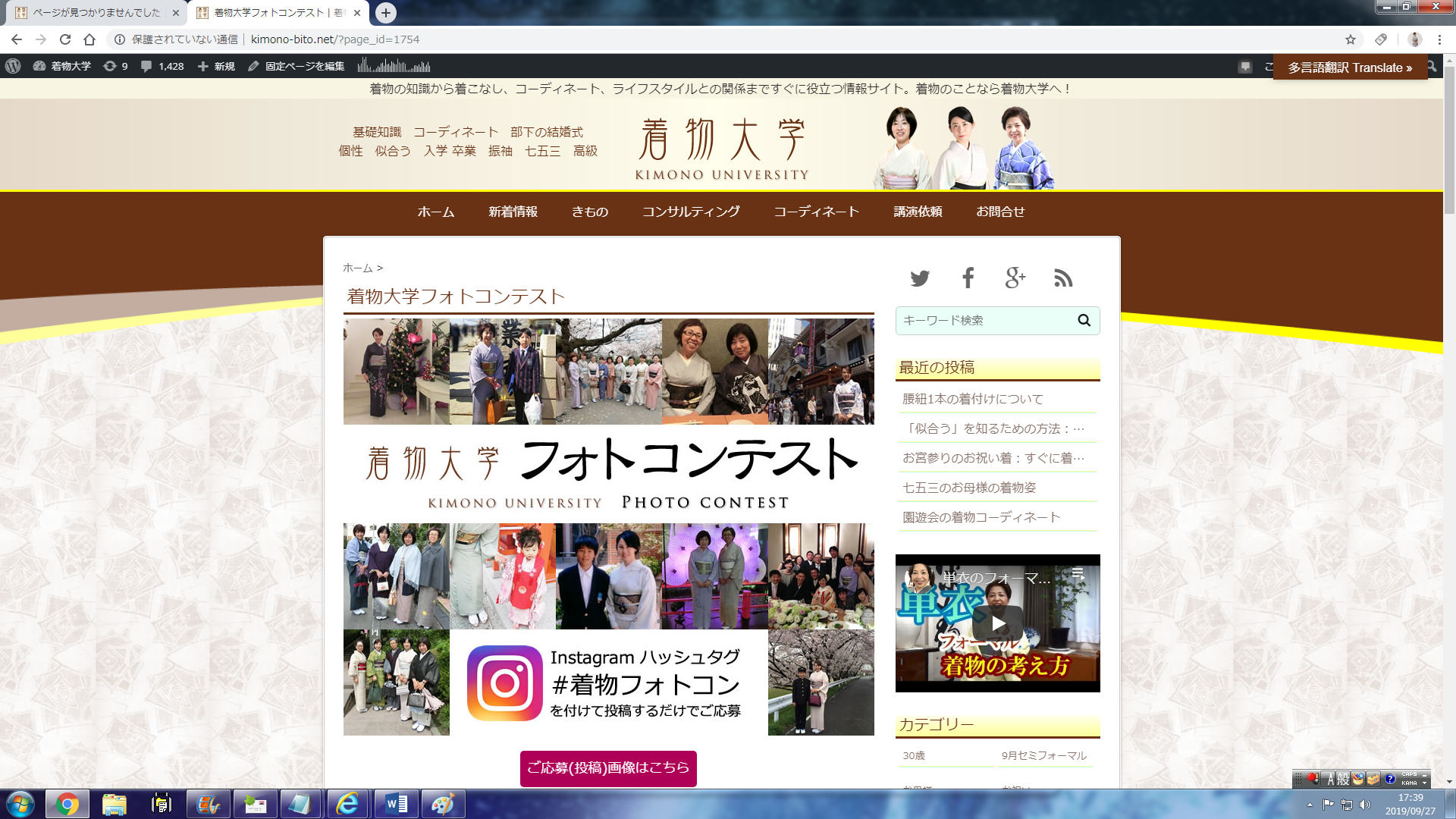Open the Facebook social icon
Viewport: 1456px width, 819px height.
[x=968, y=278]
